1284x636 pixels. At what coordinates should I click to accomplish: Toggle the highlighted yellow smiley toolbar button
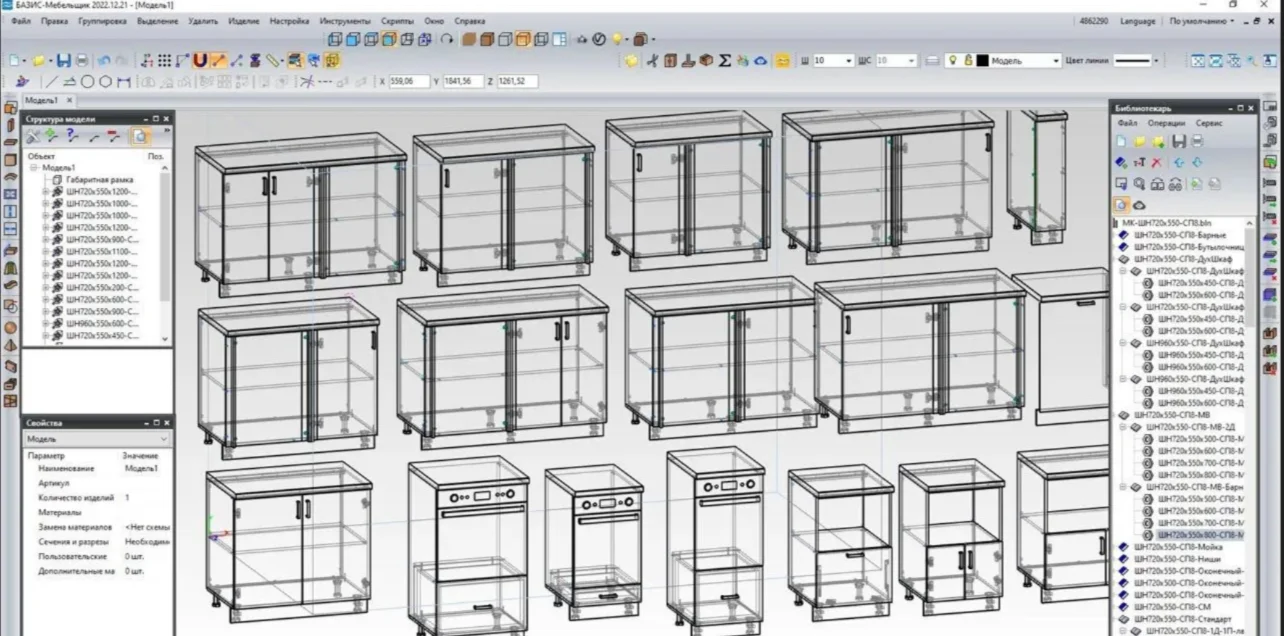pos(783,61)
